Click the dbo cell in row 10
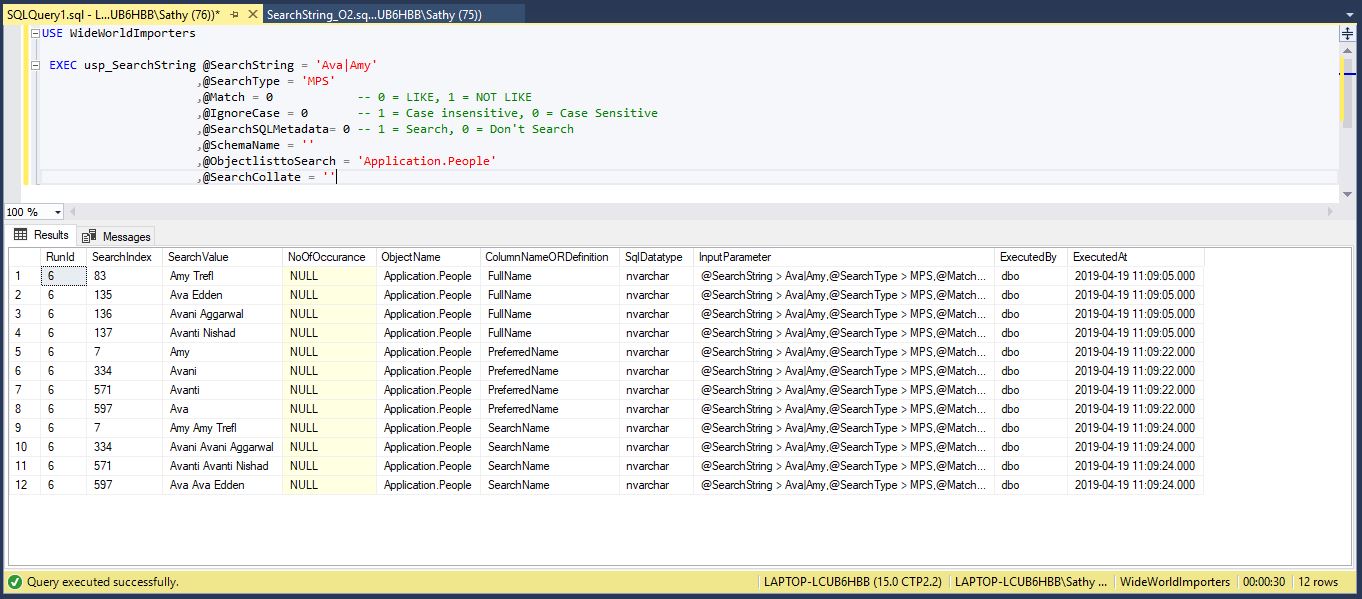This screenshot has height=599, width=1362. 1031,447
